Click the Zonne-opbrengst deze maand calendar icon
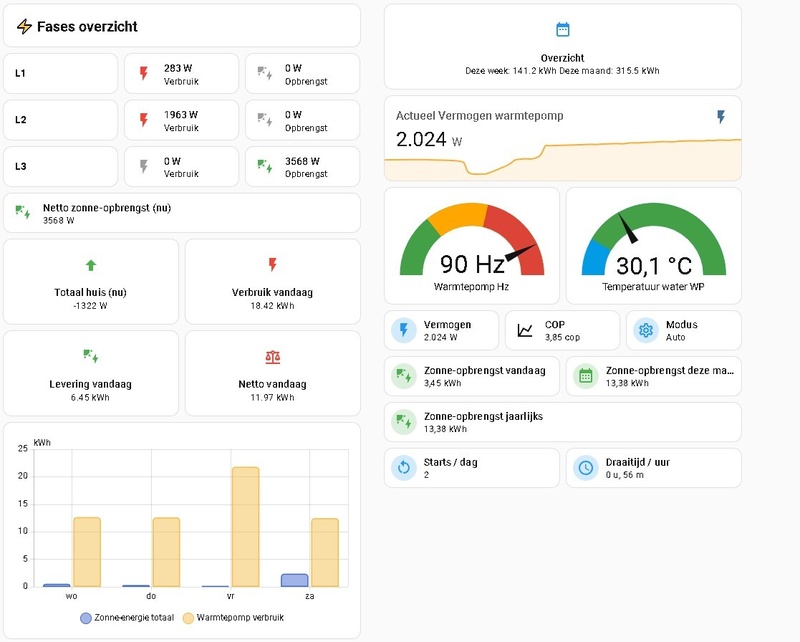This screenshot has width=800, height=642. 585,376
